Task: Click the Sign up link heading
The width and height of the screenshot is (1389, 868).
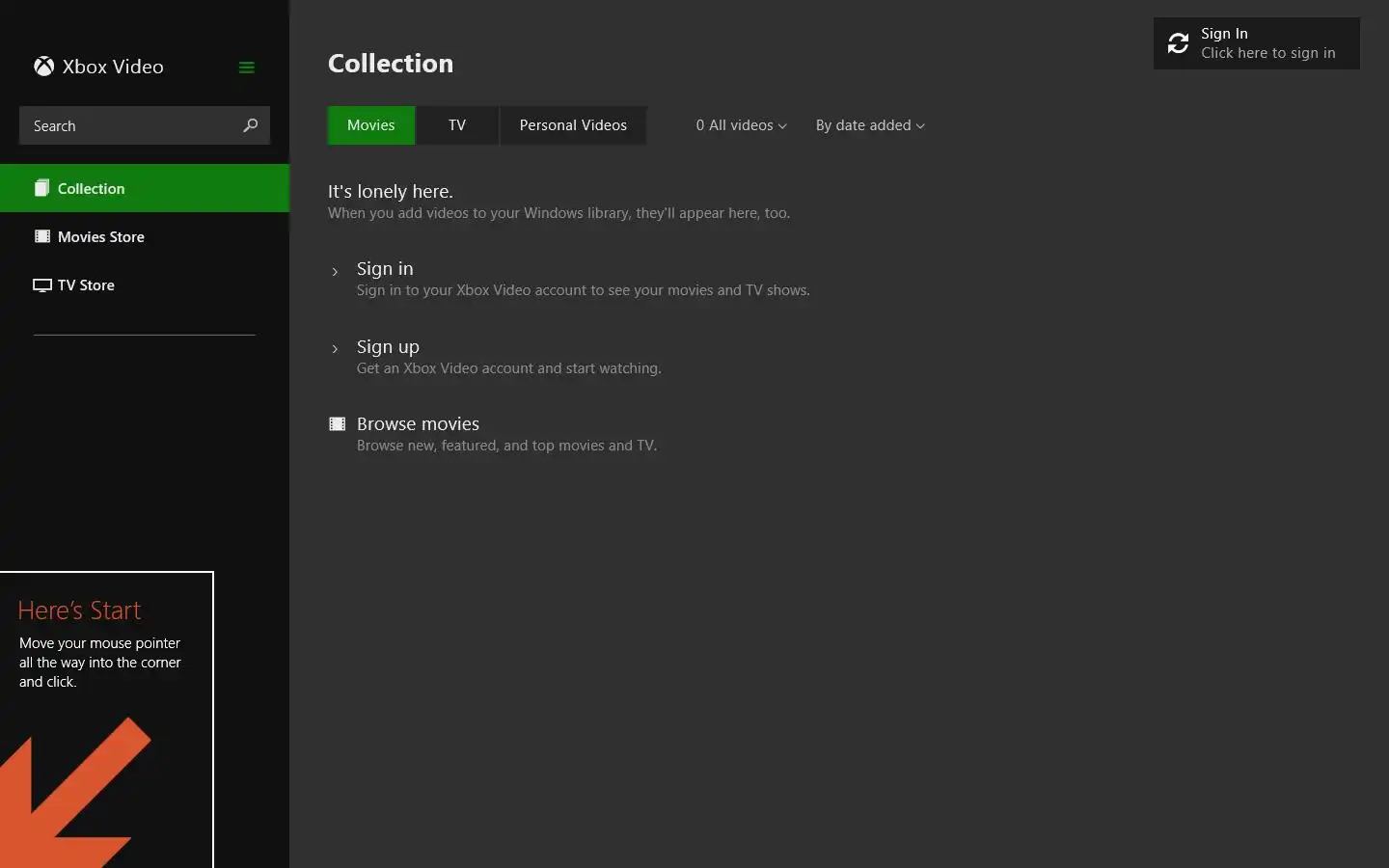Action: [388, 347]
